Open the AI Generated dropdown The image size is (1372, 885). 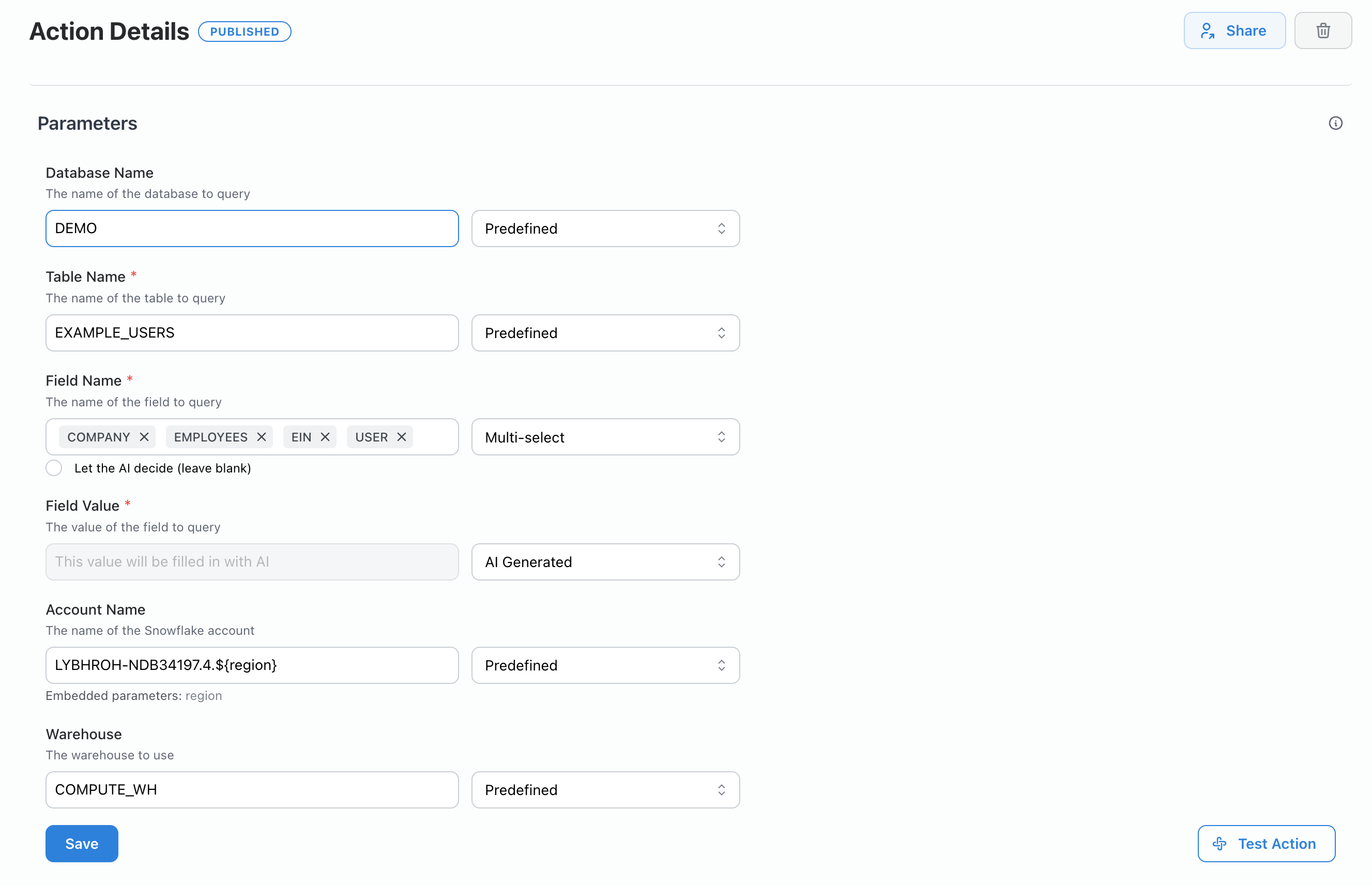coord(605,561)
